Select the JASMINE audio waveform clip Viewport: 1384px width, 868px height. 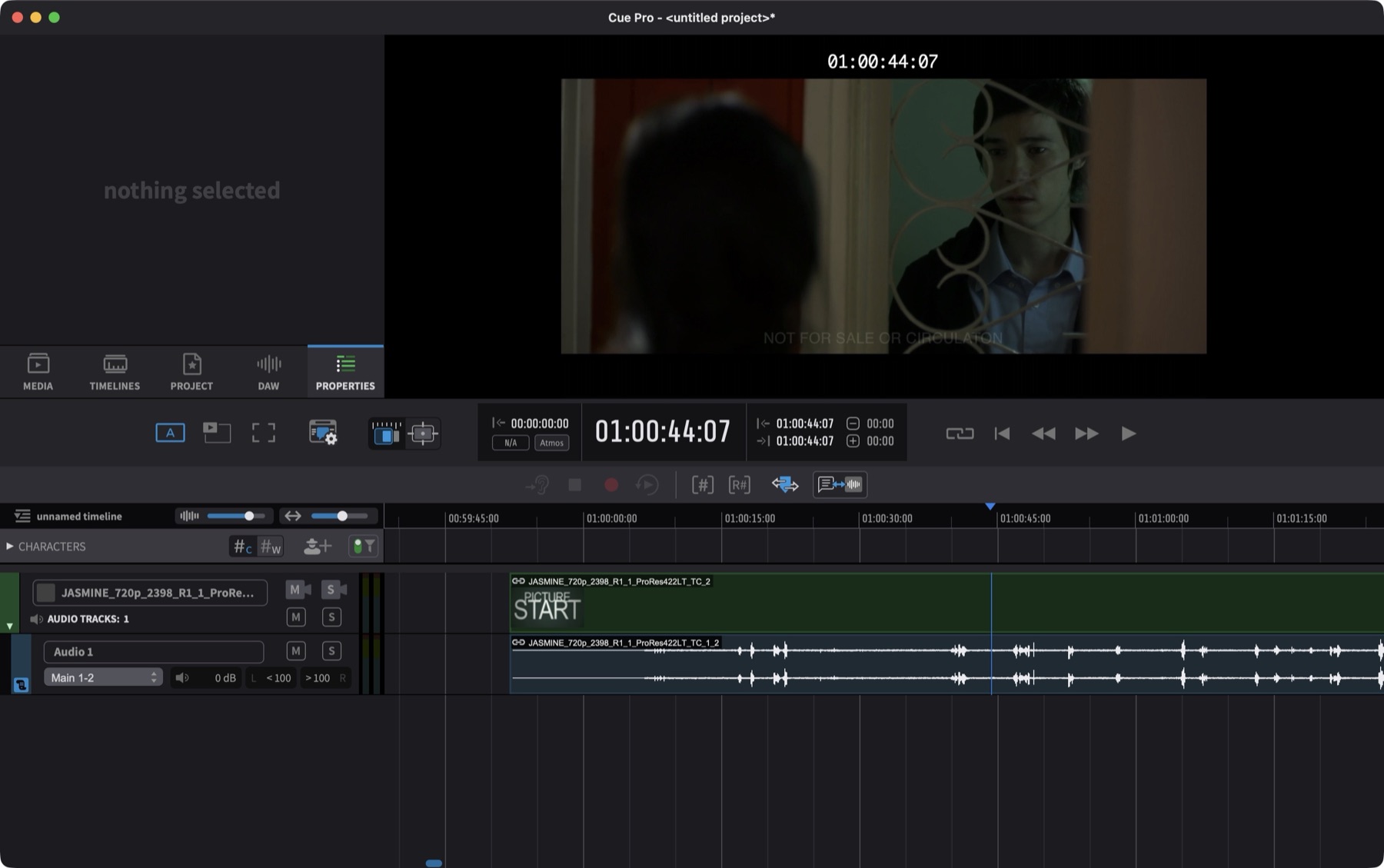946,664
